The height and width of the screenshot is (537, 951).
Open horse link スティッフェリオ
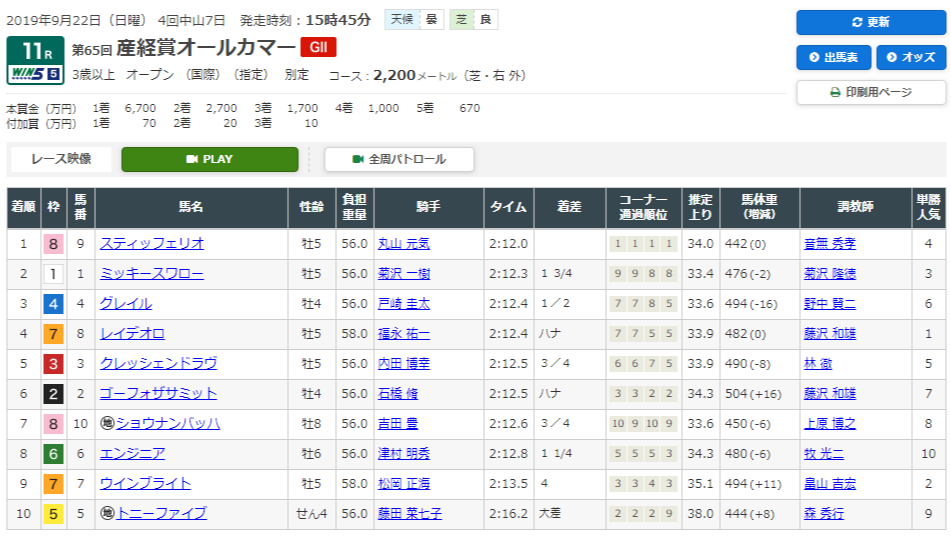152,243
